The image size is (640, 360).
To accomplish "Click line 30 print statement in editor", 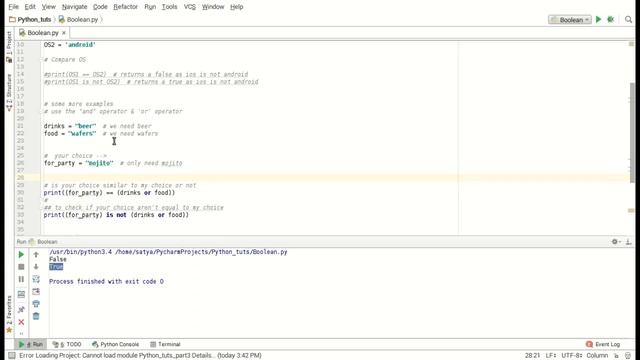I will click(109, 193).
